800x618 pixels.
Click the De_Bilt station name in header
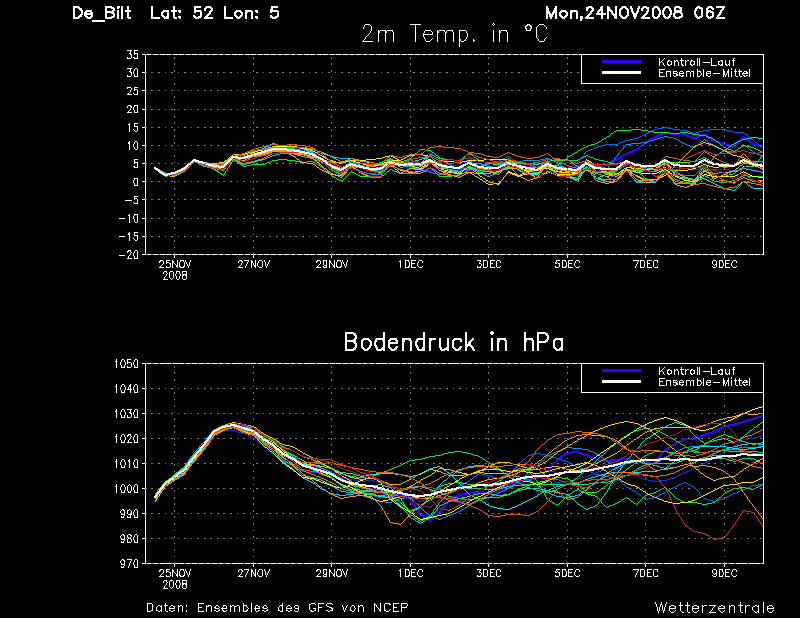(102, 13)
